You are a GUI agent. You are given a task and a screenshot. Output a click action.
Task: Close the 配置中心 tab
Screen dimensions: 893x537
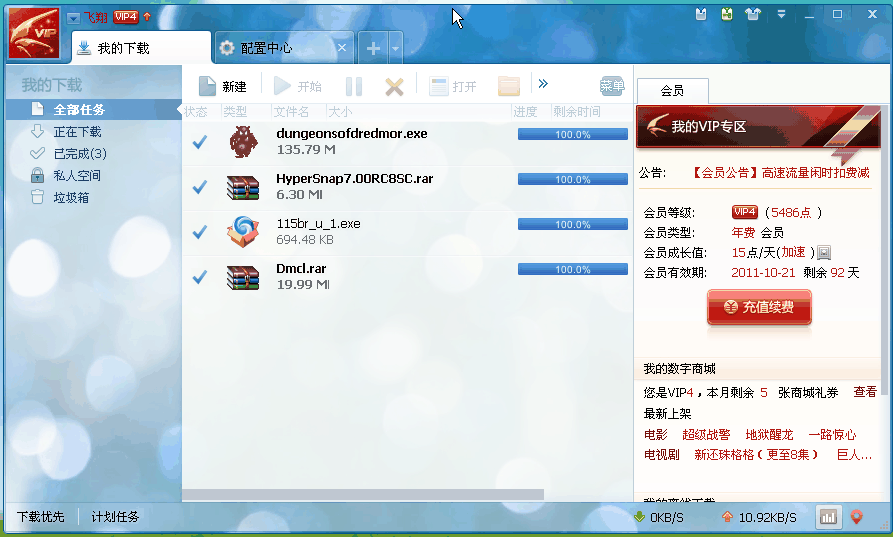(x=342, y=48)
